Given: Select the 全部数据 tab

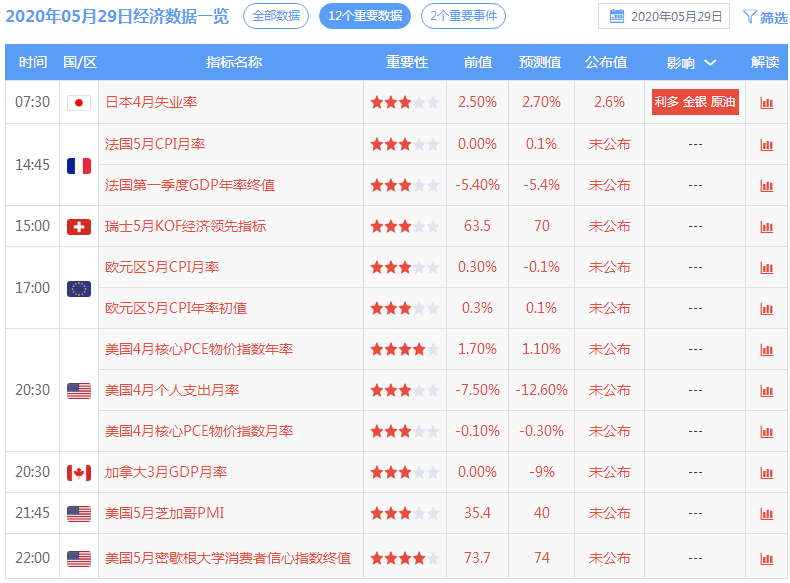Looking at the screenshot, I should 275,16.
